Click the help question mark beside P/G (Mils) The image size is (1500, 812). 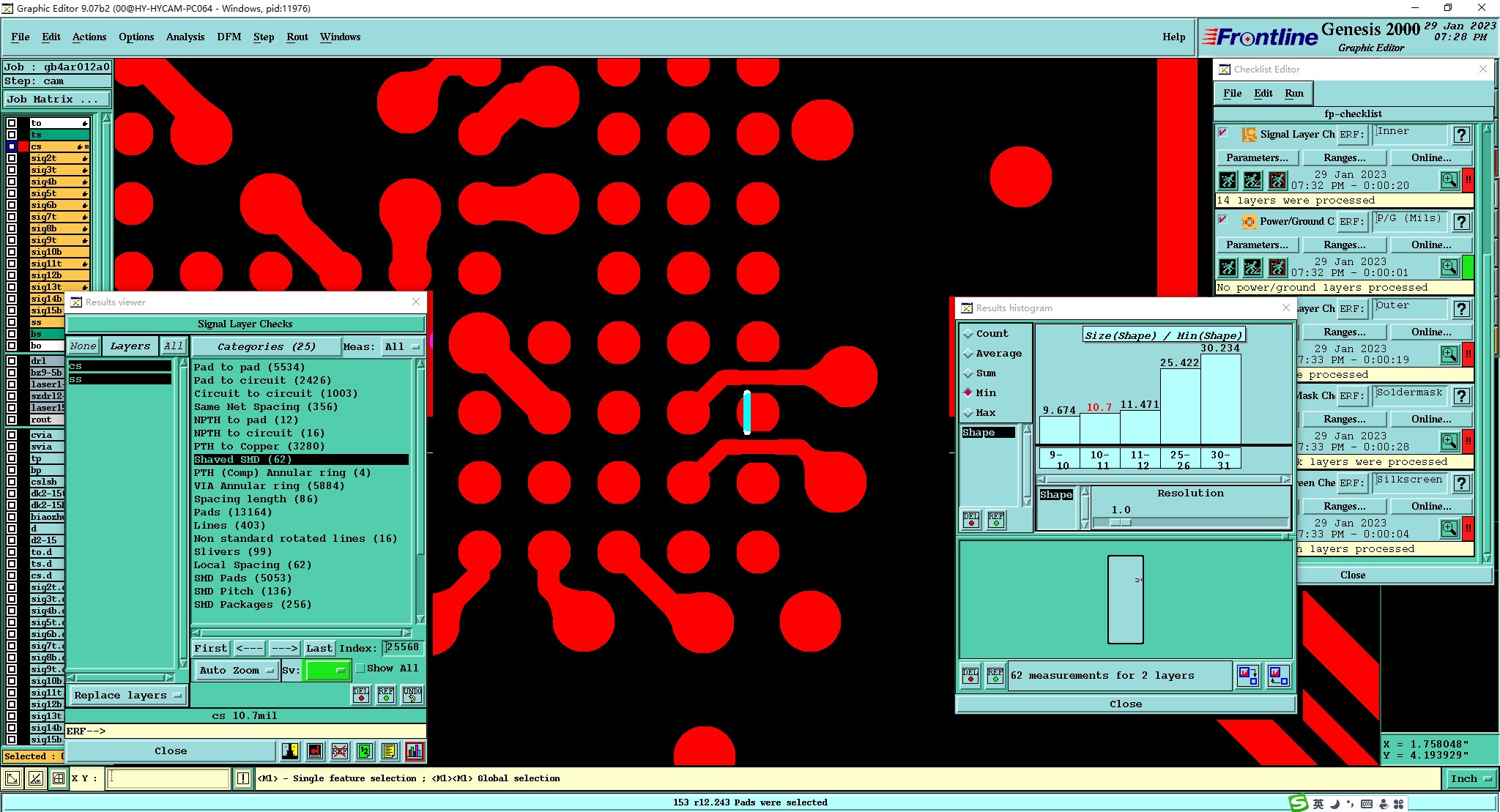(x=1461, y=222)
